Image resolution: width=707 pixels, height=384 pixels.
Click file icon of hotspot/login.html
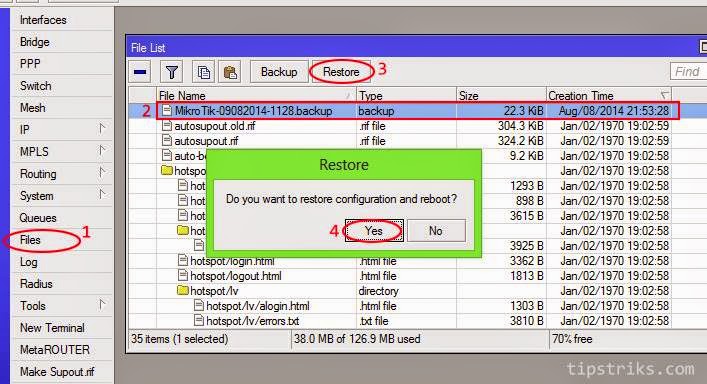pyautogui.click(x=183, y=260)
